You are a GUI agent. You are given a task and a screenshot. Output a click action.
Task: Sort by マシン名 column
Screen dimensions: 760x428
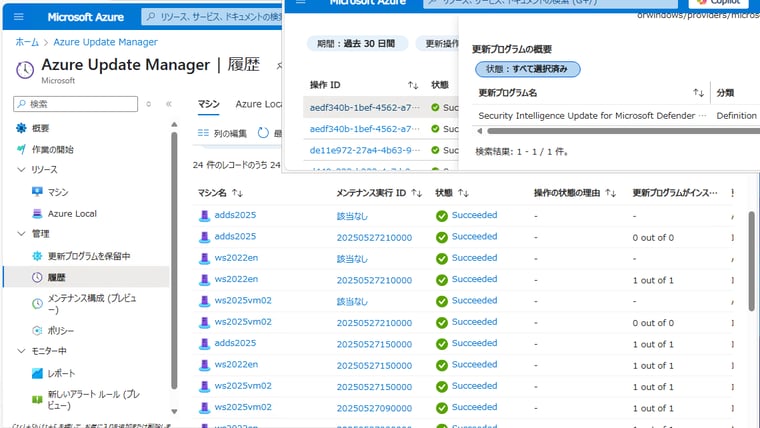[237, 193]
